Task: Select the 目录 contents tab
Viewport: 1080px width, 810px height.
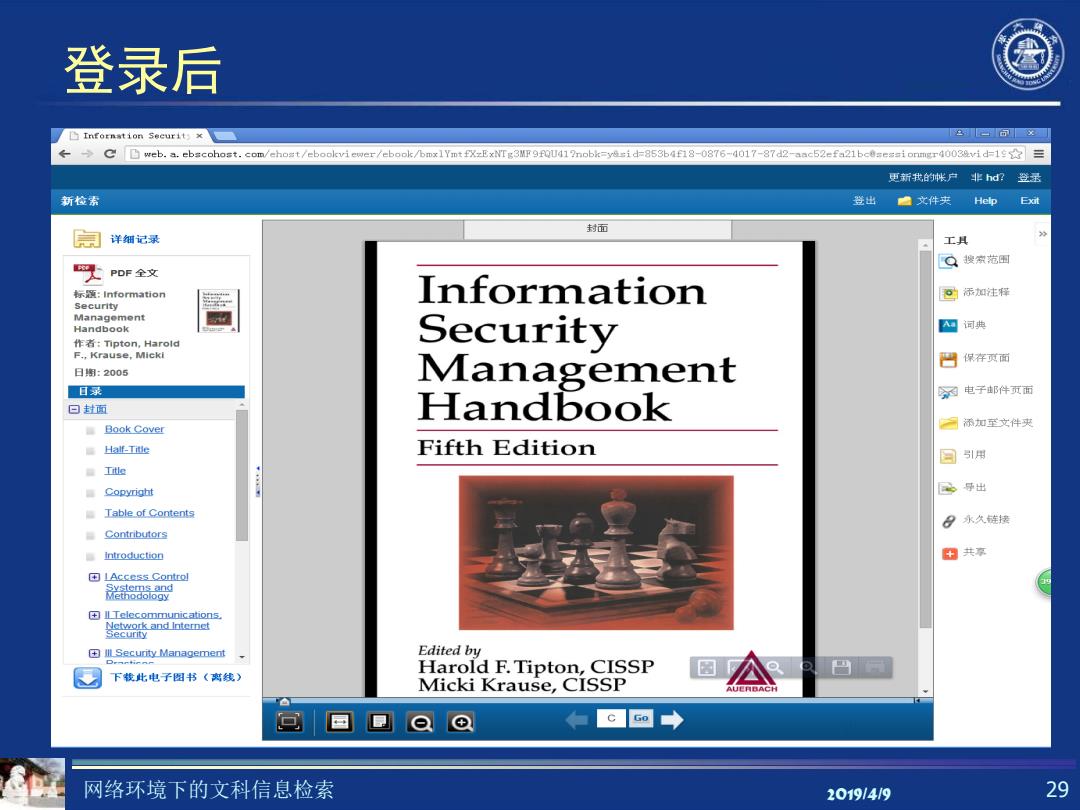Action: click(156, 391)
